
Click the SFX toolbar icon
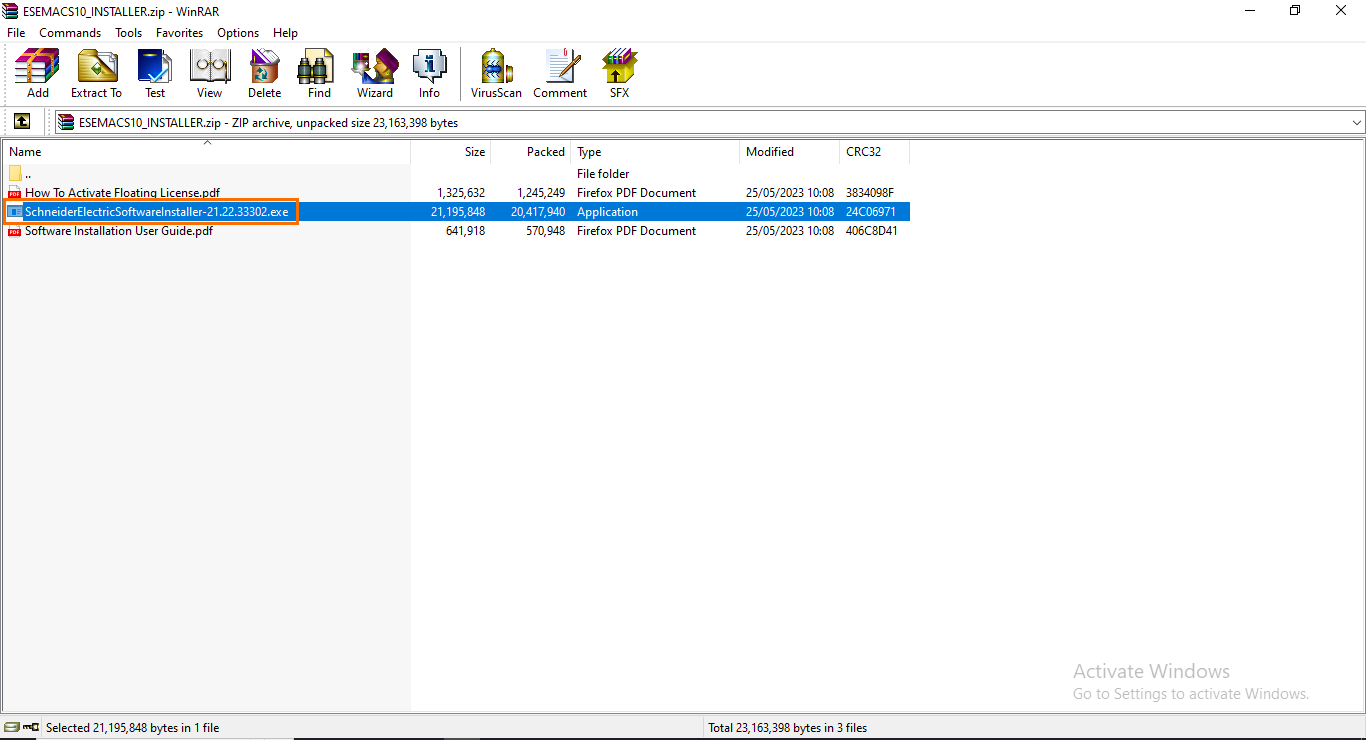tap(619, 74)
